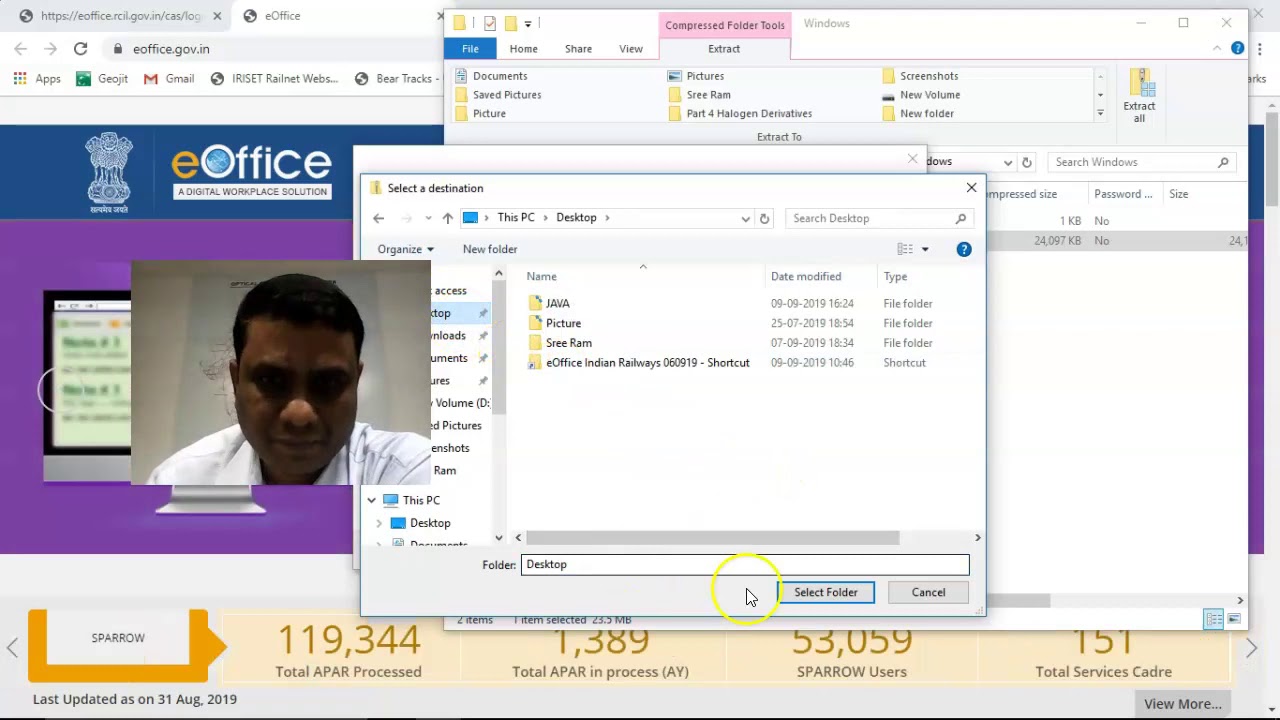Expand the dialog address bar history dropdown
1280x720 pixels.
pyautogui.click(x=745, y=218)
